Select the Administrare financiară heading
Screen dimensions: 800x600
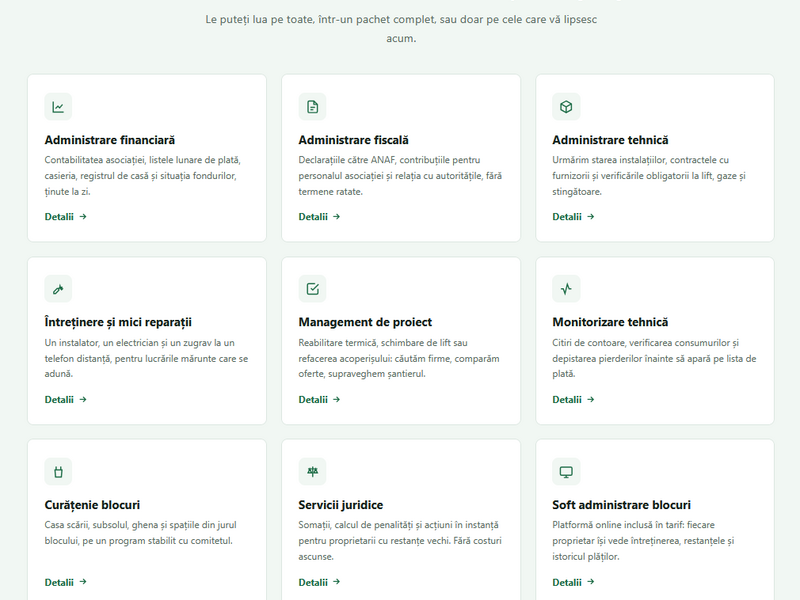[110, 140]
